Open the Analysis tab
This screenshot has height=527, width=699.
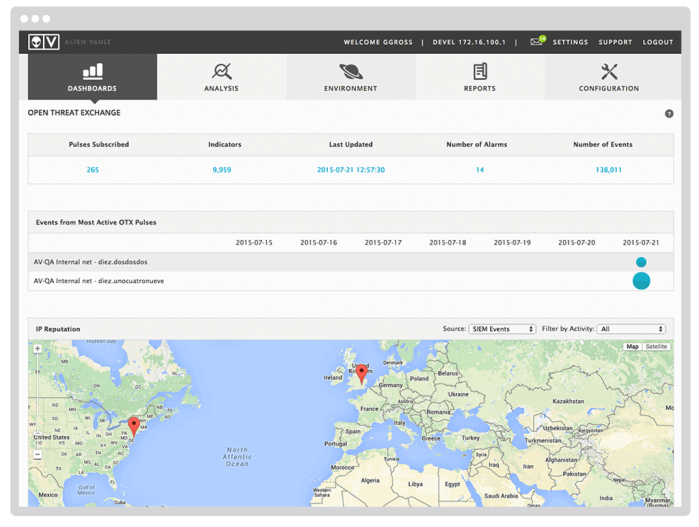coord(221,77)
